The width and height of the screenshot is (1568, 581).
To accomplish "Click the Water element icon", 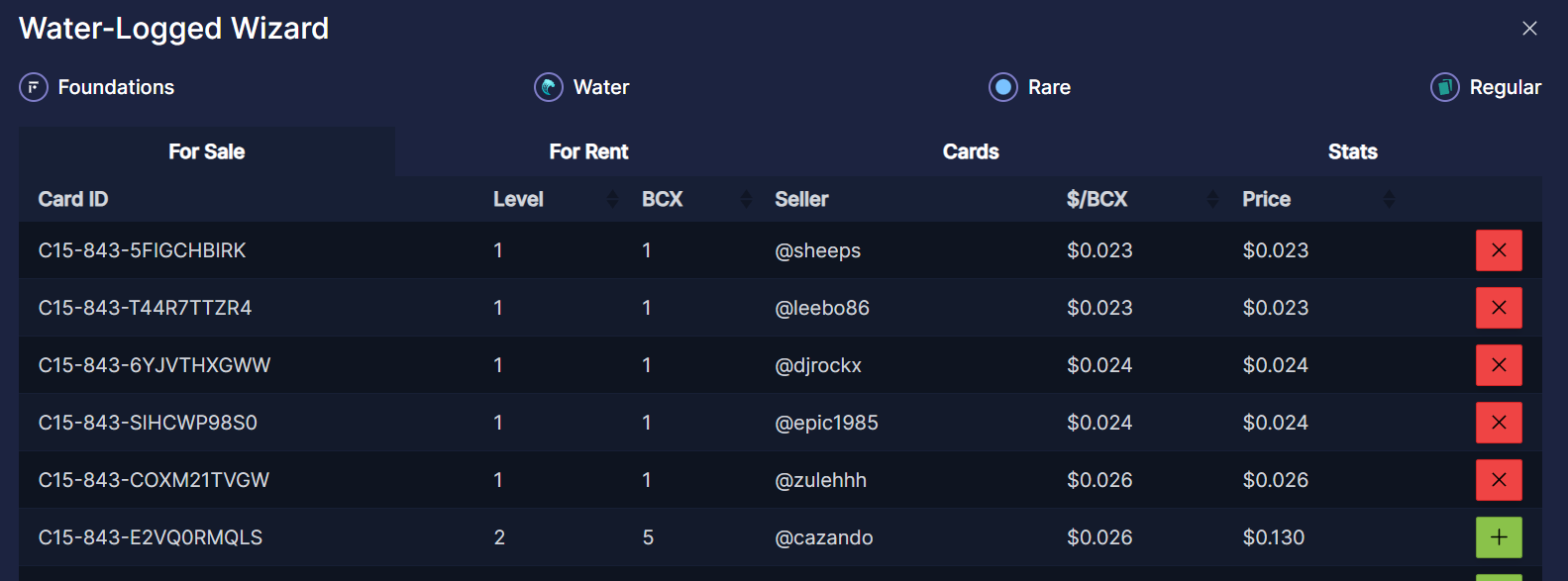I will click(548, 87).
